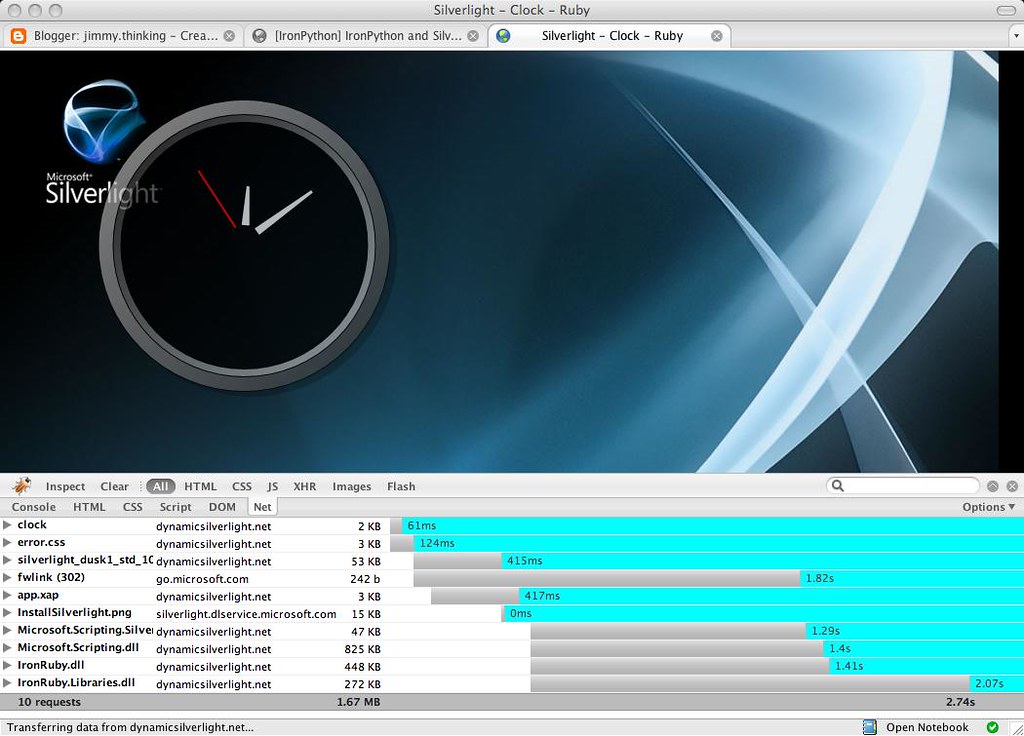Click the go.microsoft.com domain for fwlink
Screen dimensions: 1024x736
pos(202,579)
